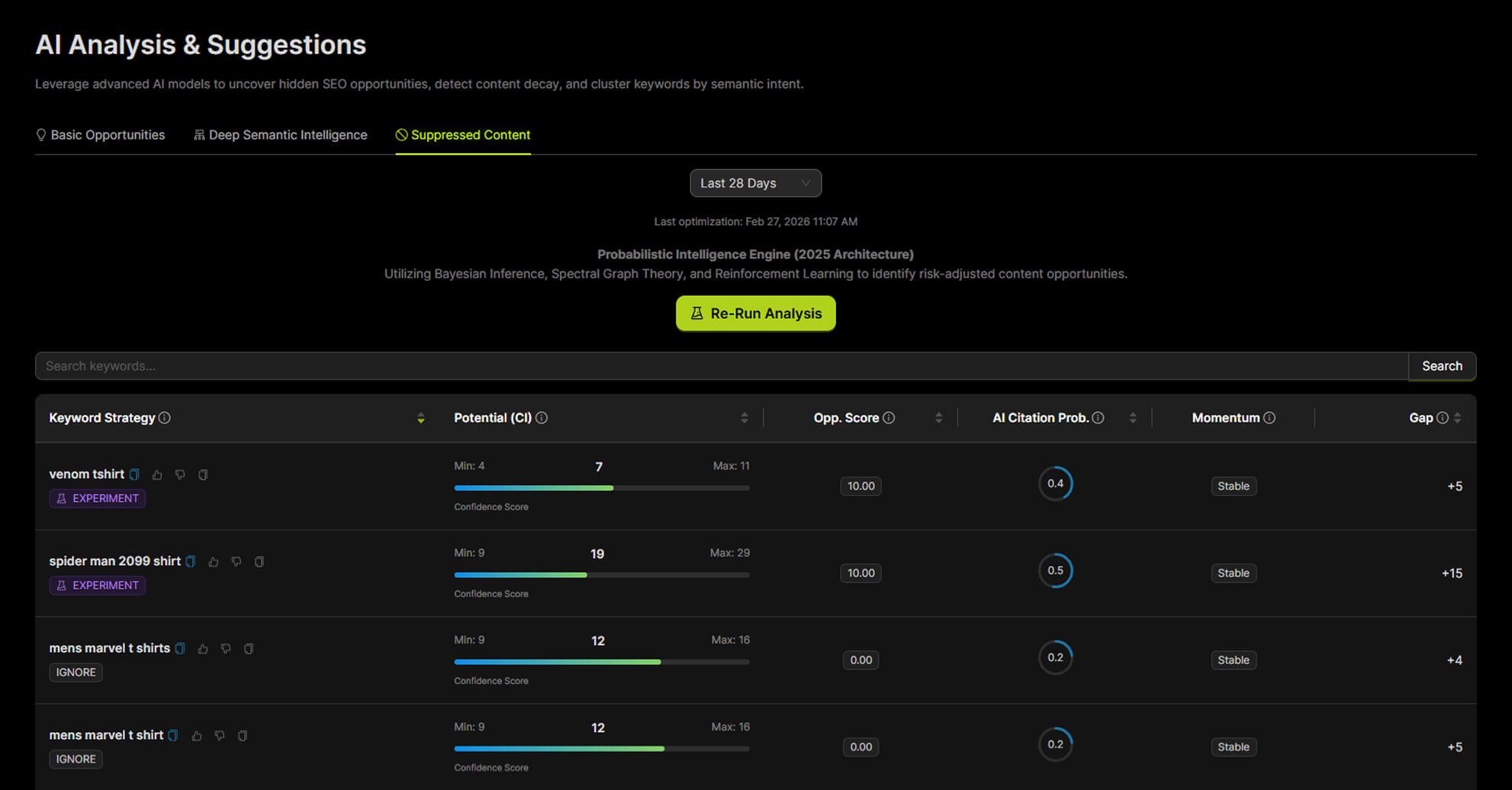
Task: Open the Keyword Strategy info tooltip
Action: 166,417
